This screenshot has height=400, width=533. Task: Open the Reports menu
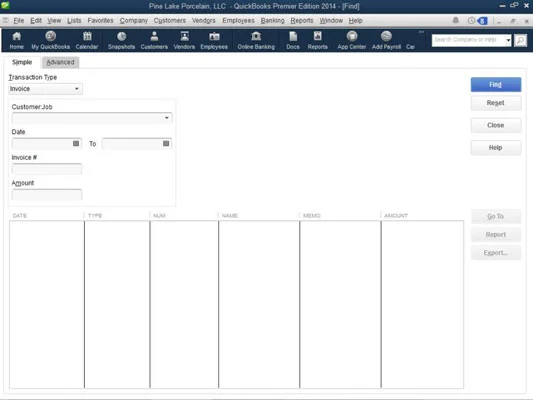302,20
